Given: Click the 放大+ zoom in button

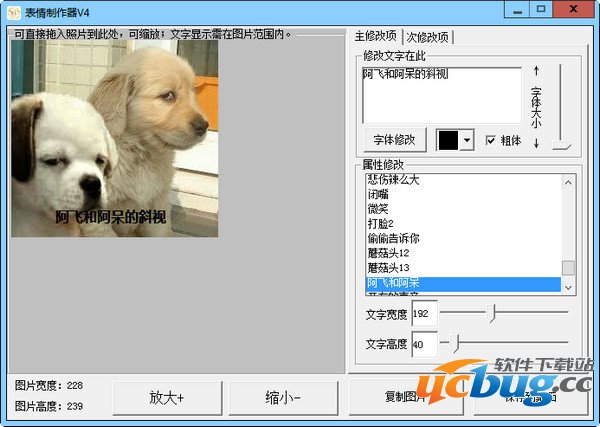Looking at the screenshot, I should pyautogui.click(x=167, y=397).
